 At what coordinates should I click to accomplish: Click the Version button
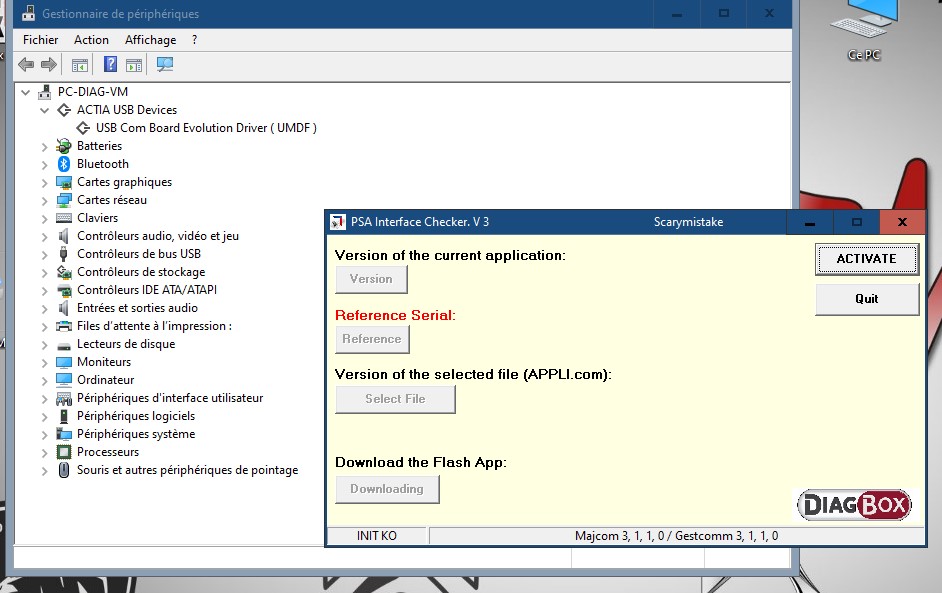[x=371, y=279]
